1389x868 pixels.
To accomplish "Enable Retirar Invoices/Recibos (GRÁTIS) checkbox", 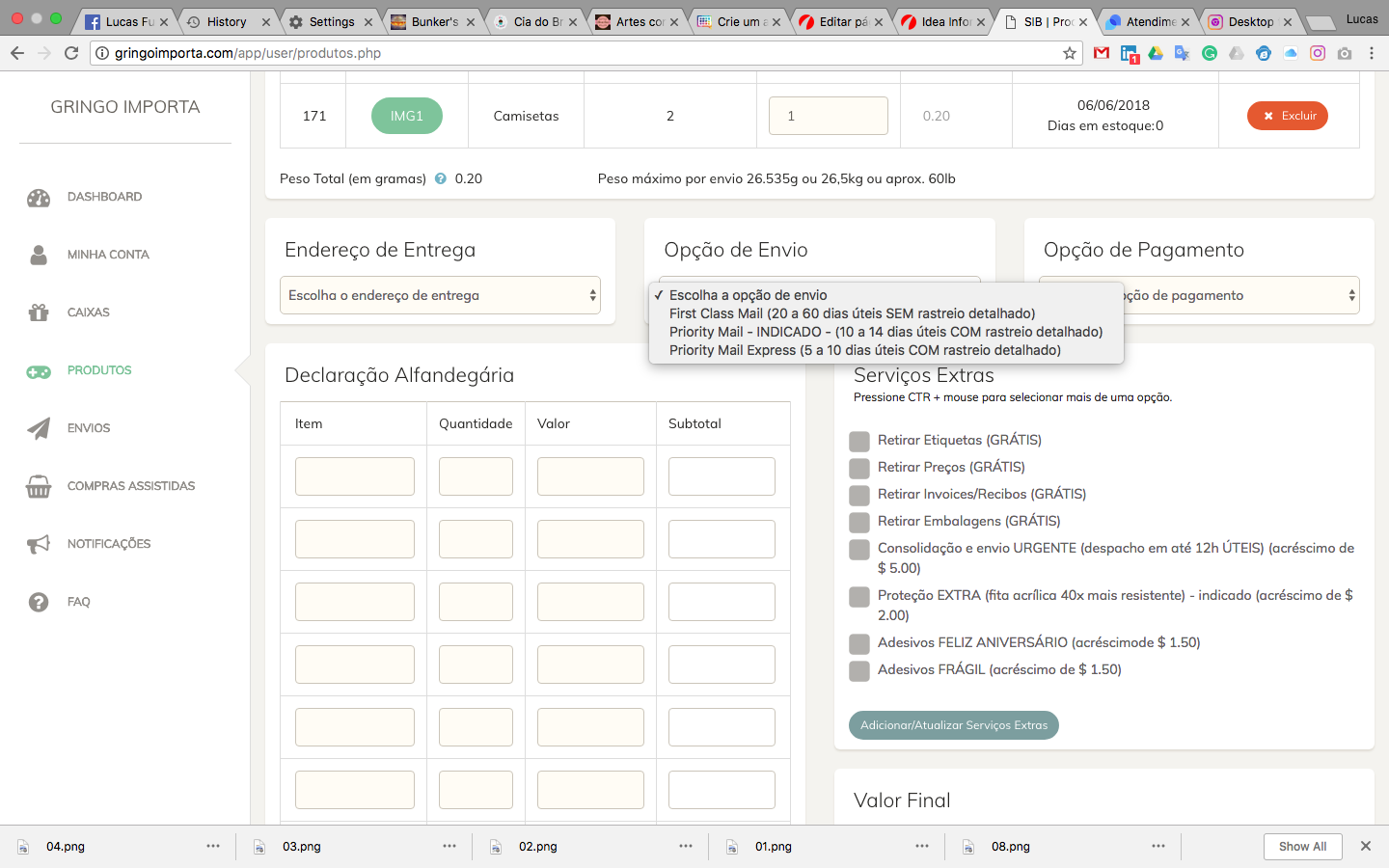I will [x=859, y=496].
